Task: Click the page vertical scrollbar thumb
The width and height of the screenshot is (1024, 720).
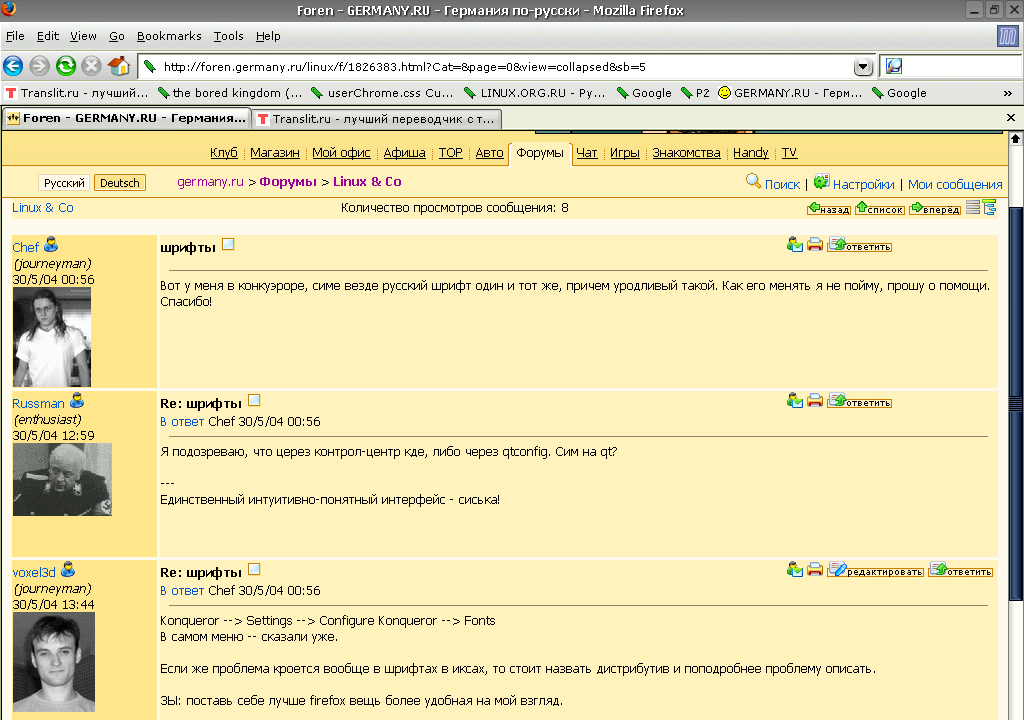Action: coord(1016,404)
